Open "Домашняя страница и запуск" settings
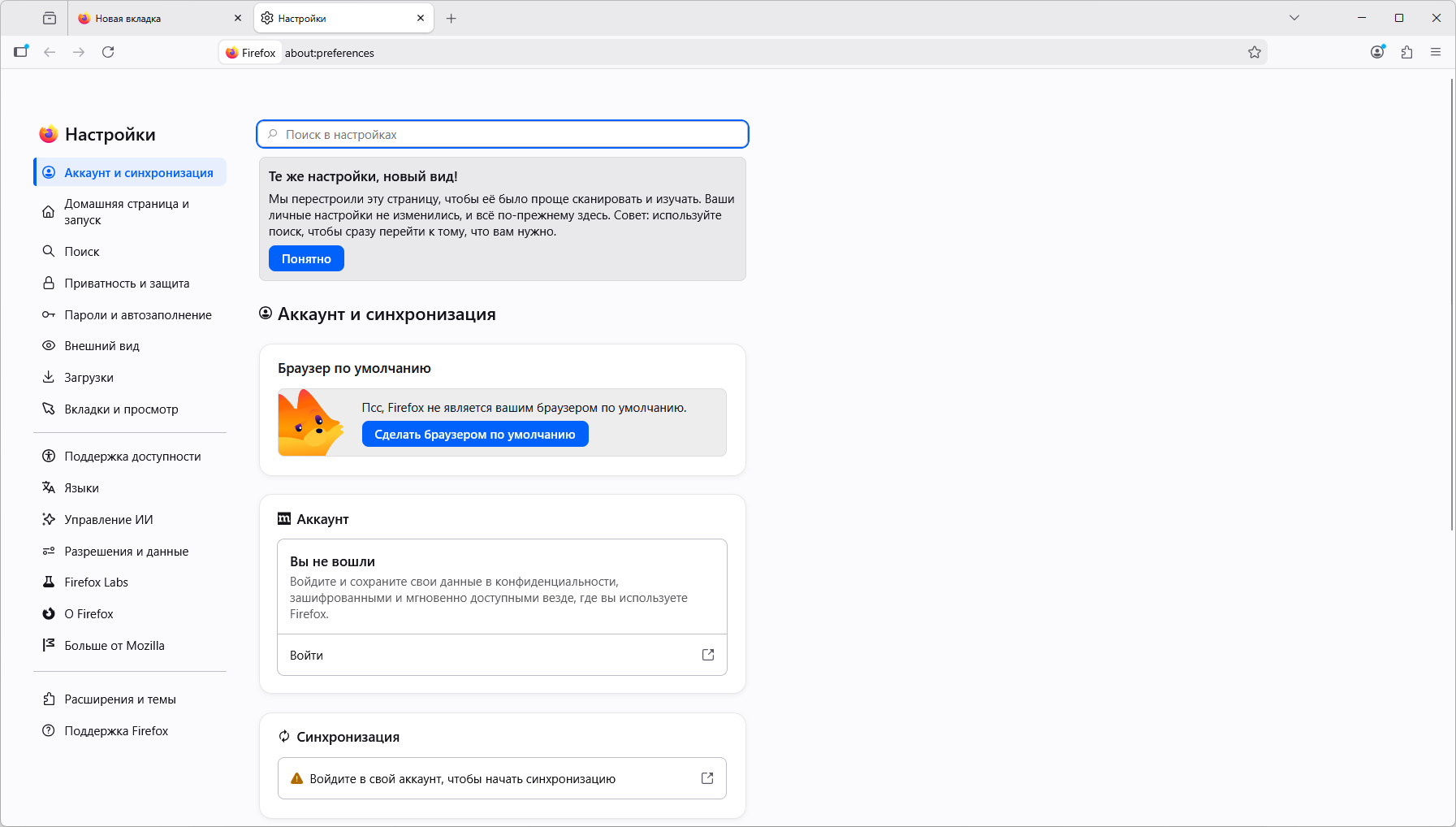Image resolution: width=1456 pixels, height=827 pixels. point(130,212)
